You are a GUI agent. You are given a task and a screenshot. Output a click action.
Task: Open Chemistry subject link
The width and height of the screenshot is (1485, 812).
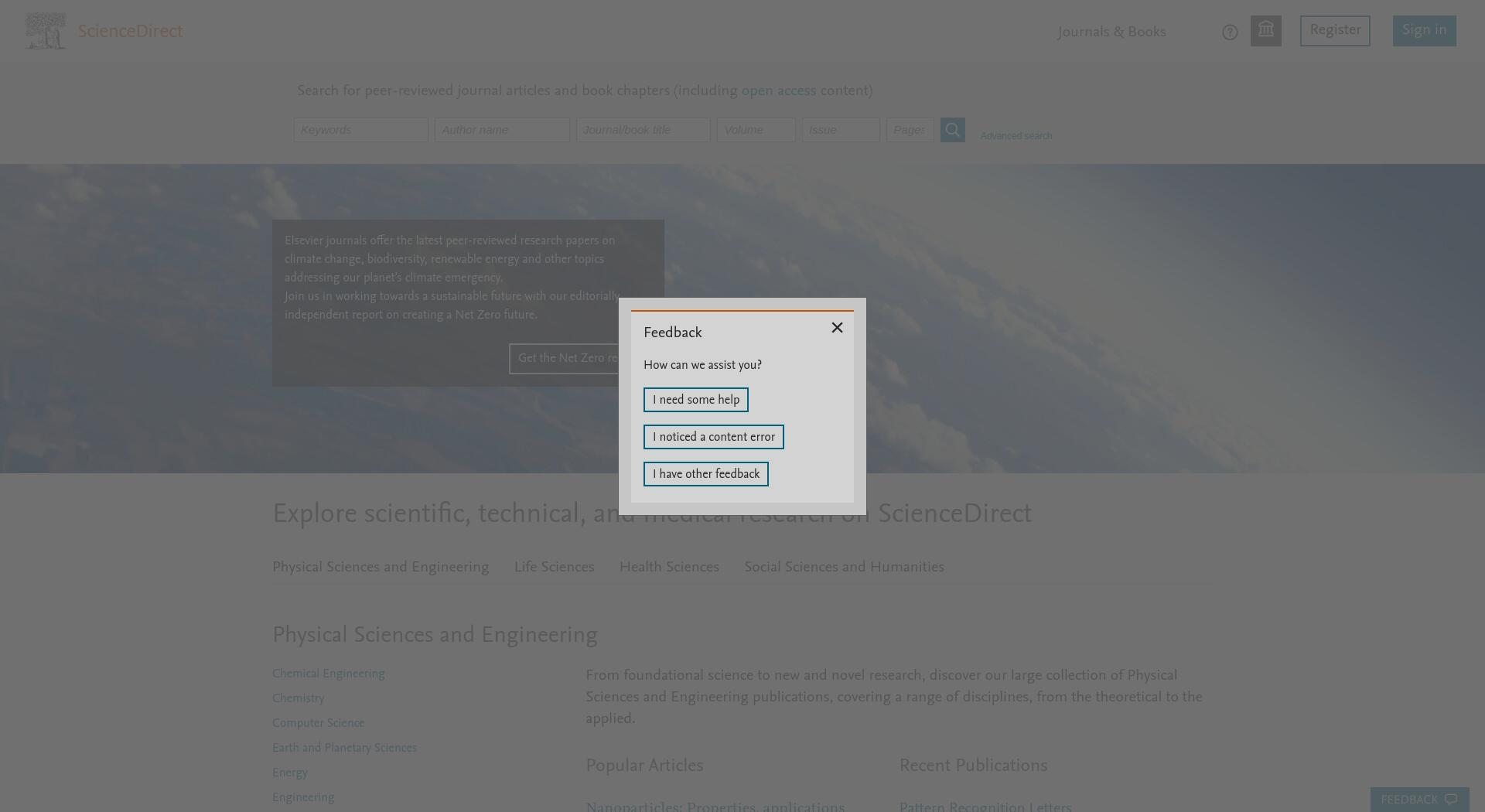click(298, 698)
